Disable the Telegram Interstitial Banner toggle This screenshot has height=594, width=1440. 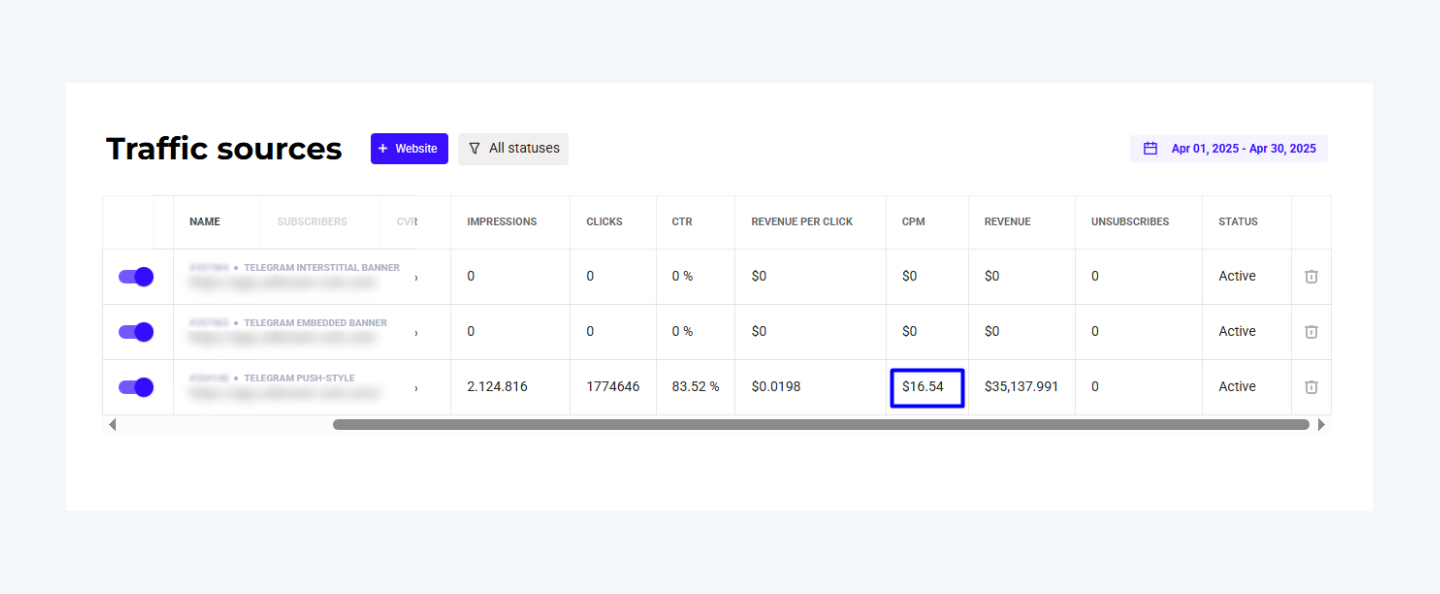point(136,277)
